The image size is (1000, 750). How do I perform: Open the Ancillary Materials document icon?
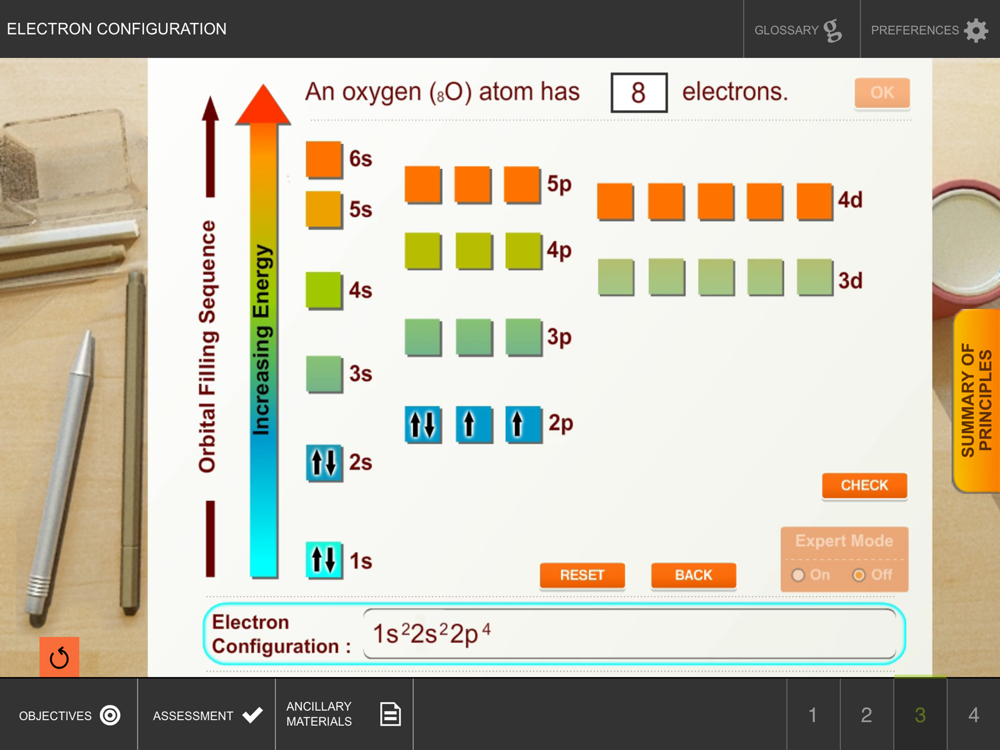[x=390, y=714]
